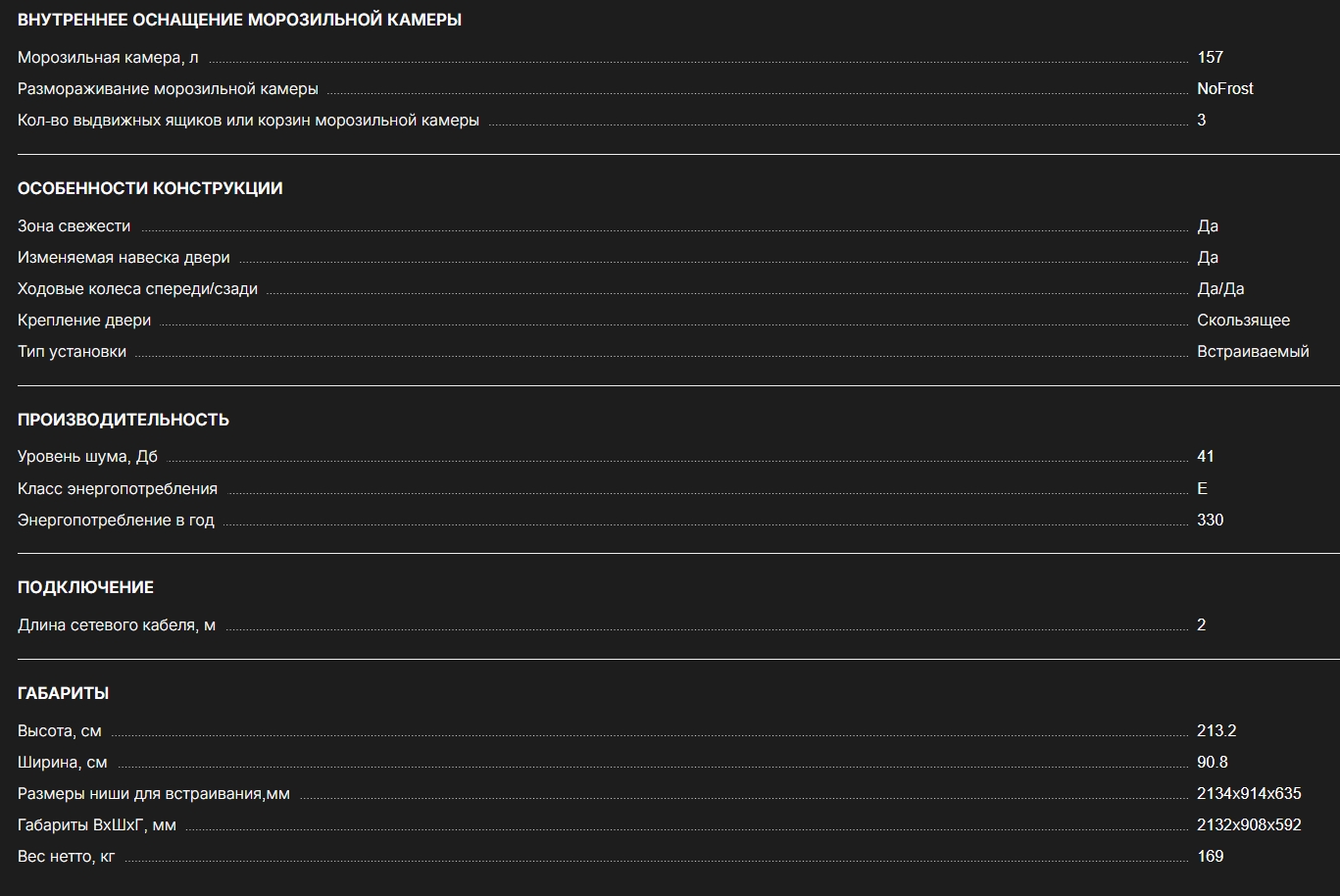Click 'Кол-во выдвижных ящиков или корзин' label

(x=248, y=121)
